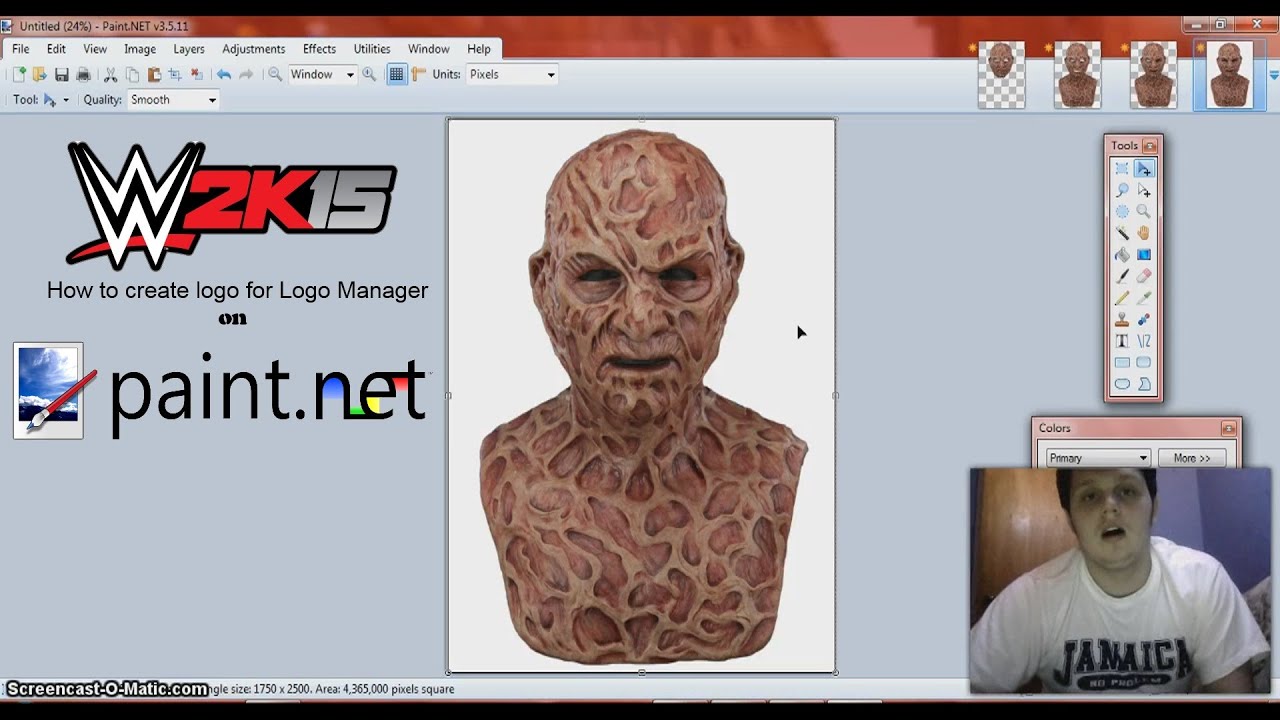Viewport: 1280px width, 720px height.
Task: Select the Gradient tool
Action: [x=1144, y=255]
